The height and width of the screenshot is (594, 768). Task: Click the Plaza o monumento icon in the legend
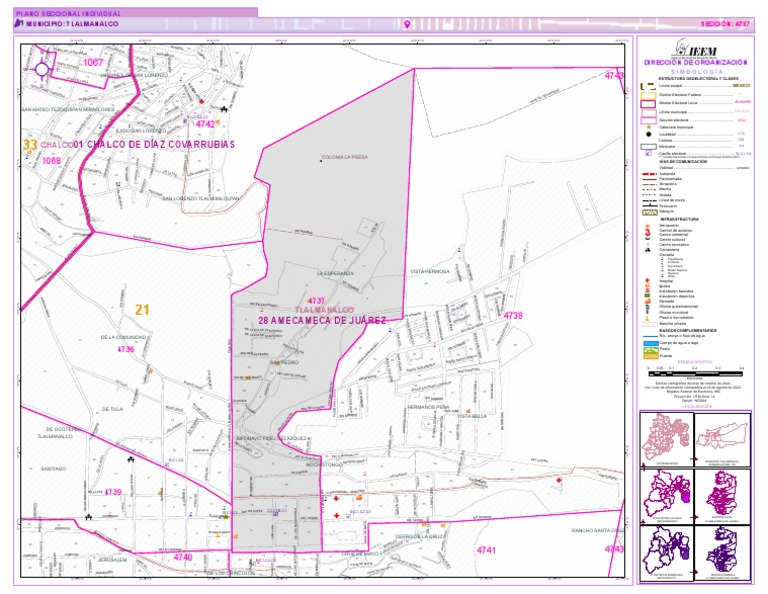click(x=648, y=318)
